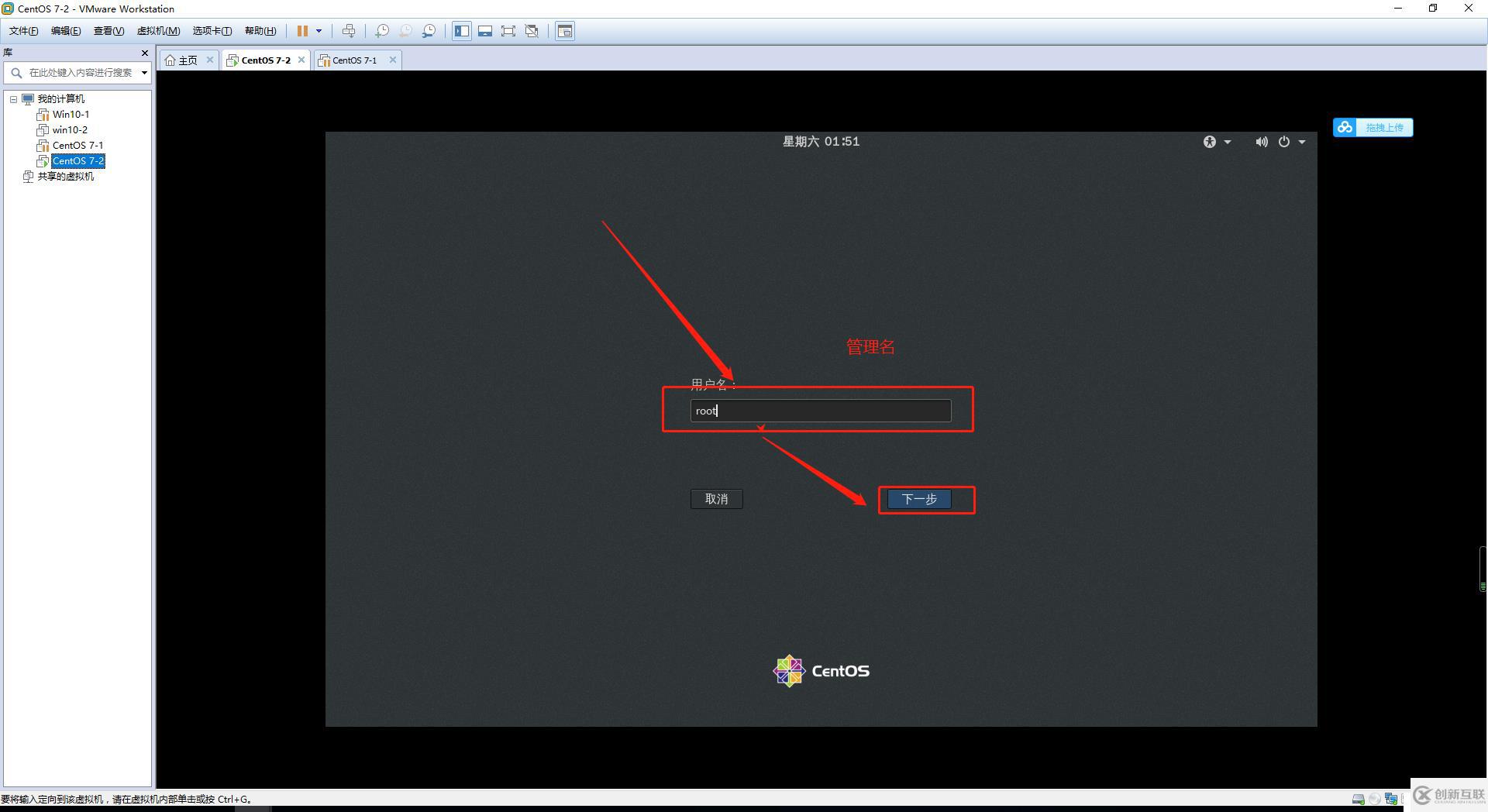
Task: Toggle console view toolbar icon
Action: point(565,31)
